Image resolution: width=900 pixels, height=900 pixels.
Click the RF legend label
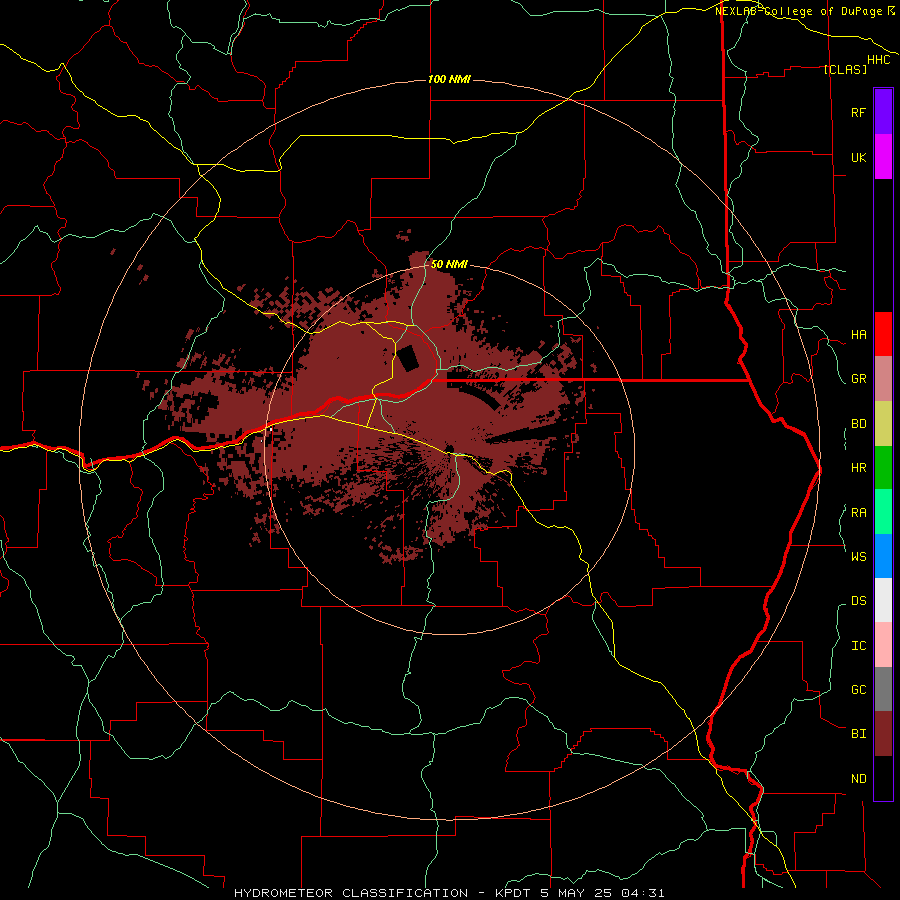point(858,112)
